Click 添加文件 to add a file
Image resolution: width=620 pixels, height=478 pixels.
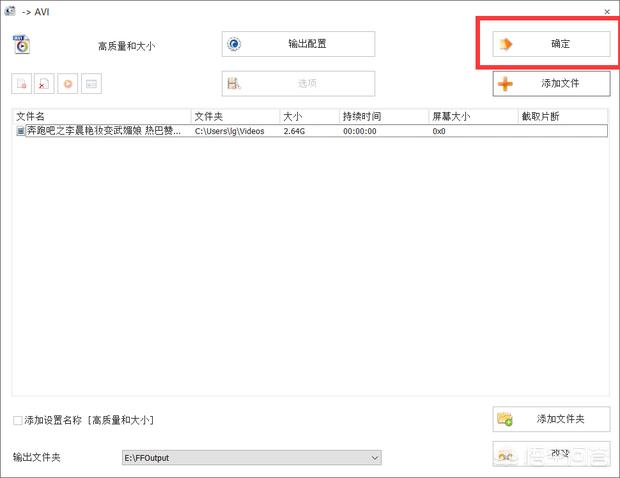pyautogui.click(x=551, y=83)
